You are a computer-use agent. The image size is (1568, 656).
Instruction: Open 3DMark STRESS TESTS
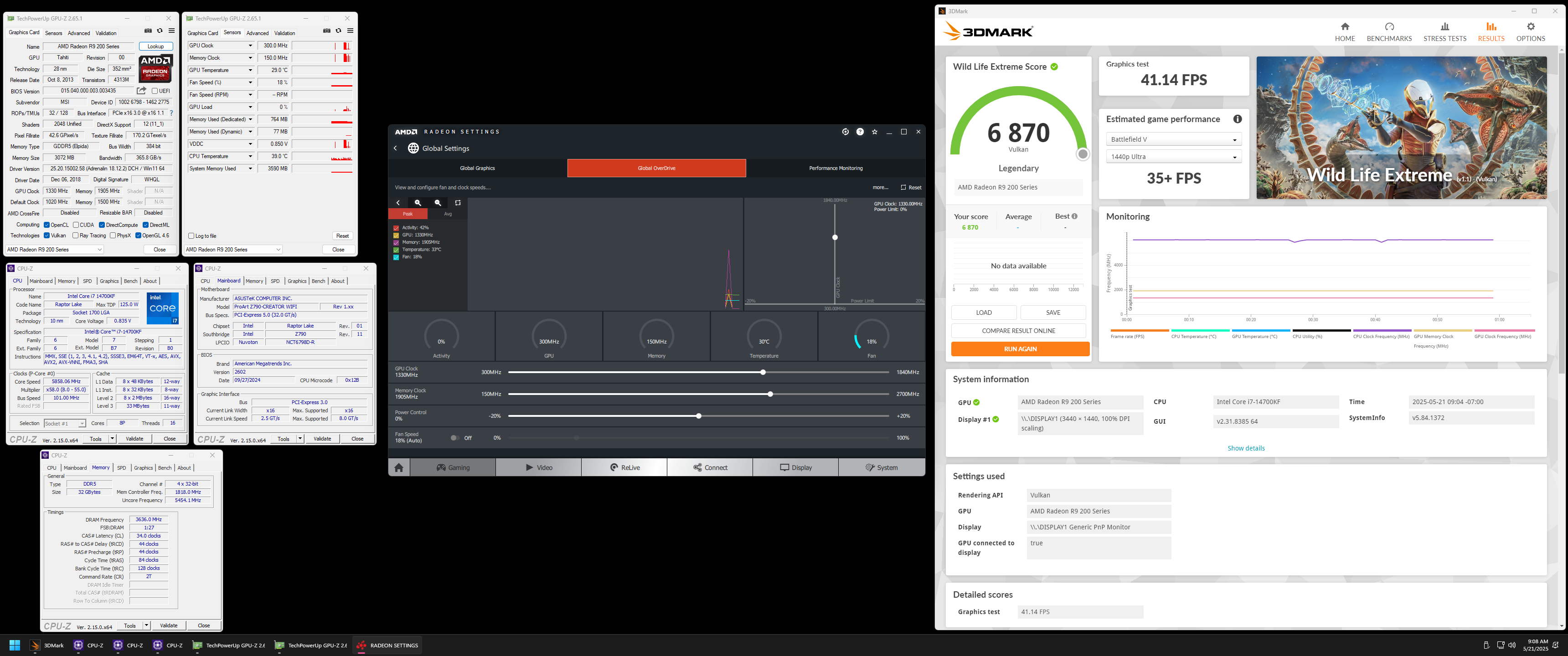click(x=1444, y=31)
